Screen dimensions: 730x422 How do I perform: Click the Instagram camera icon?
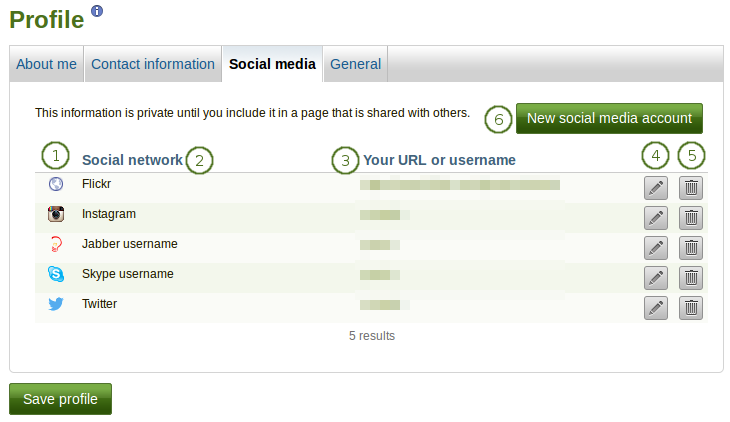pyautogui.click(x=56, y=214)
